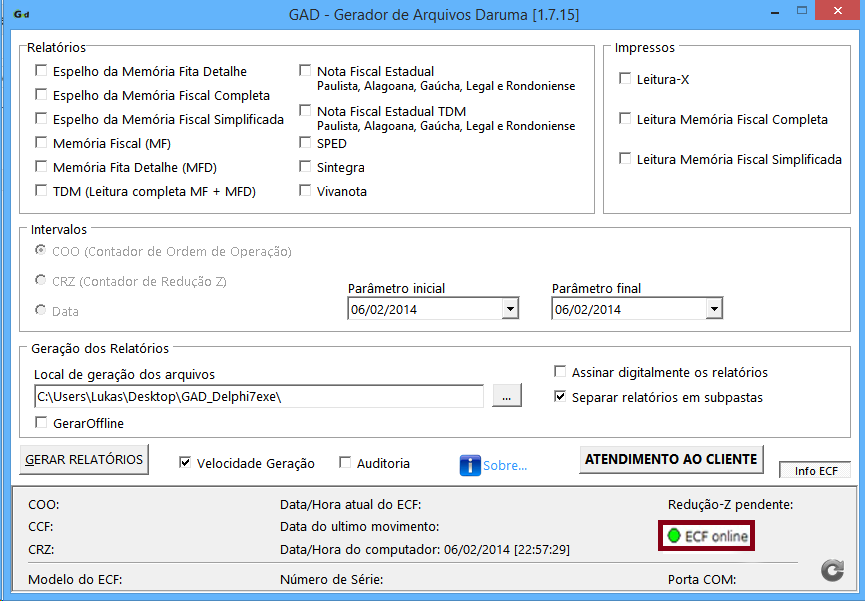The height and width of the screenshot is (601, 865).
Task: Click the Modelo do ECF label
Action: click(75, 579)
